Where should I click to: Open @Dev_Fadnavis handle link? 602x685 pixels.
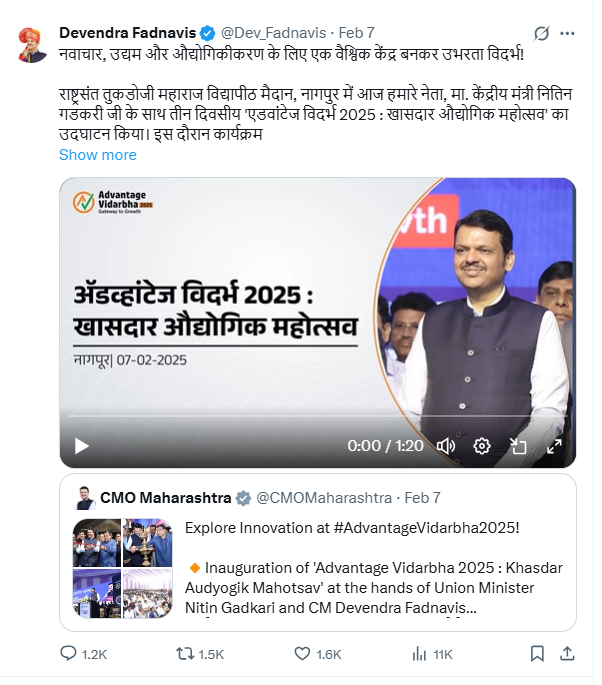click(x=273, y=33)
